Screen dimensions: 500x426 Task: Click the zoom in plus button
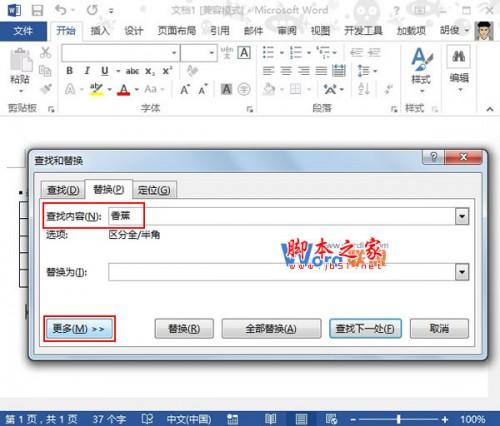tap(444, 419)
